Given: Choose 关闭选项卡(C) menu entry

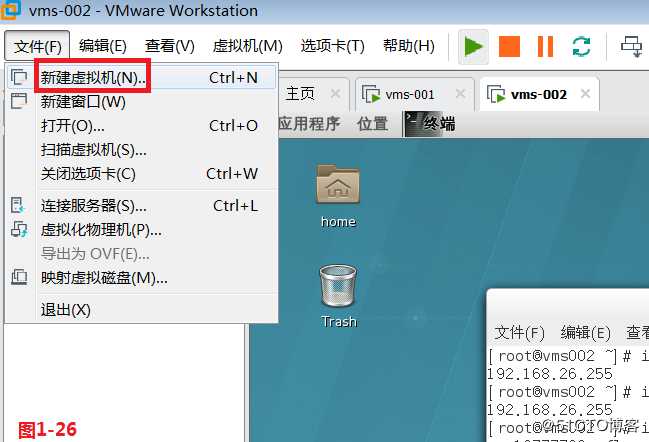Looking at the screenshot, I should 142,173.
